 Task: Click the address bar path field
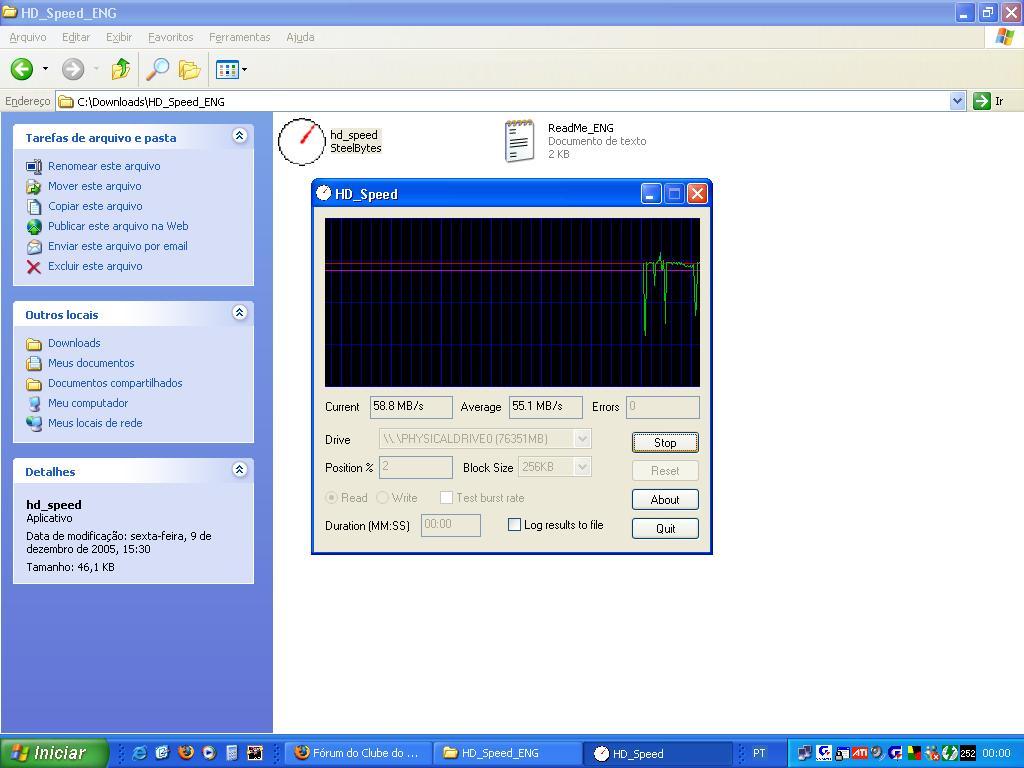click(503, 101)
